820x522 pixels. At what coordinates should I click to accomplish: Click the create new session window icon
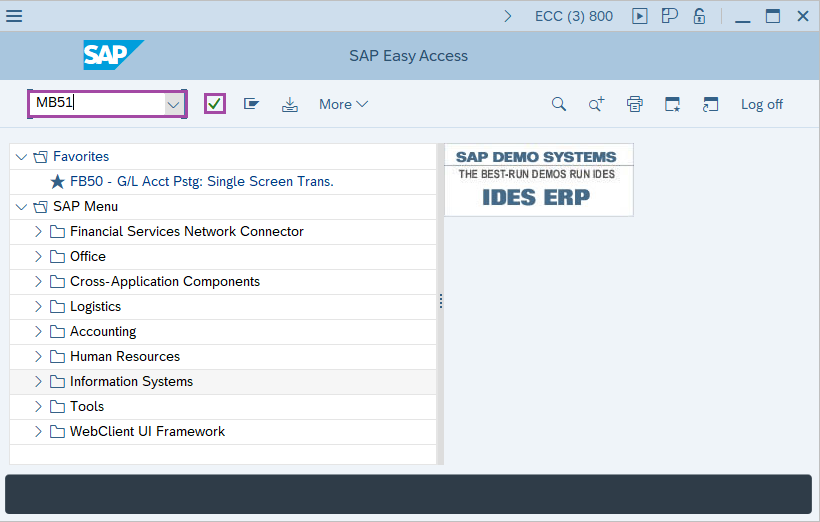point(672,104)
